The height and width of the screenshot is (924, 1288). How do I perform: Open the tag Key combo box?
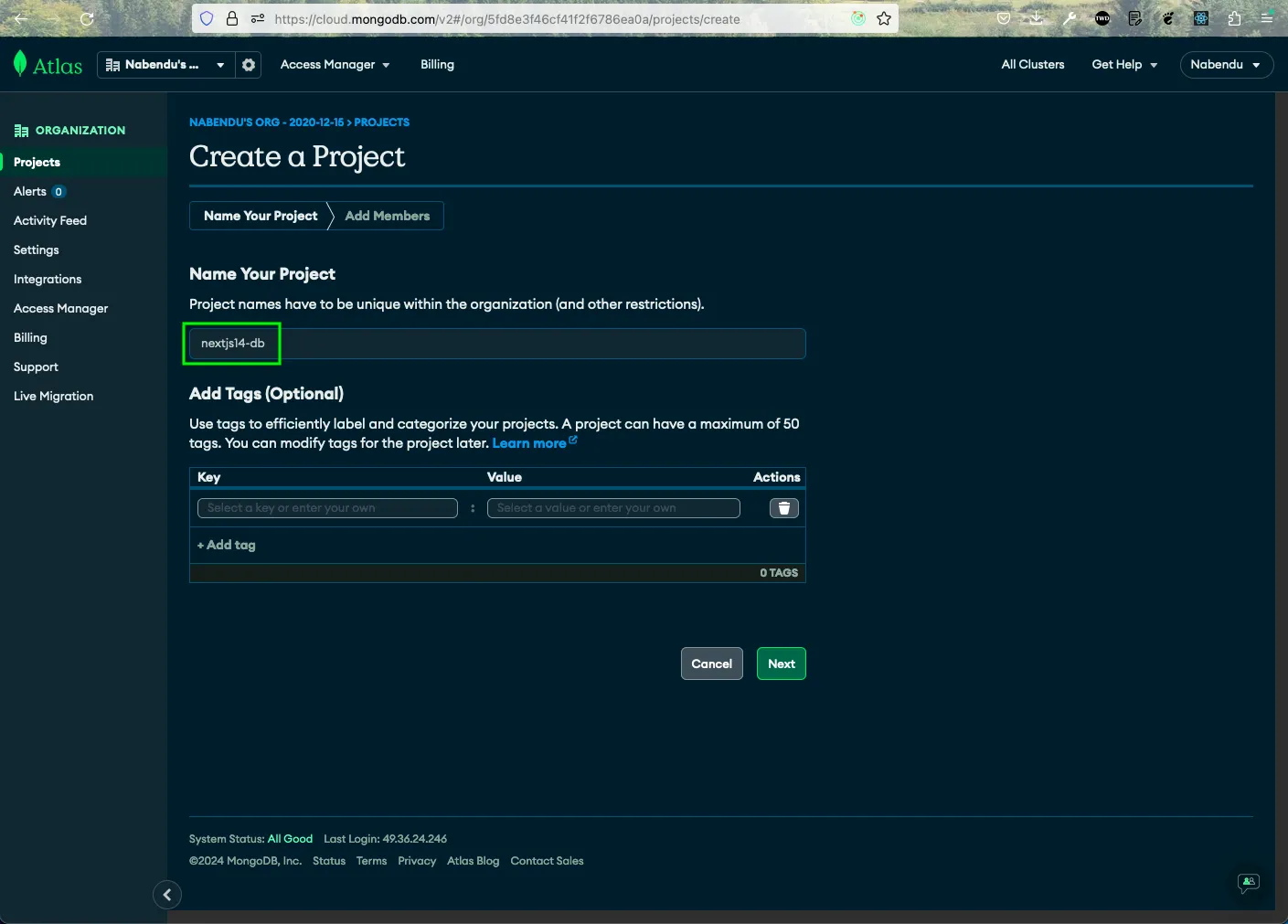(x=327, y=508)
